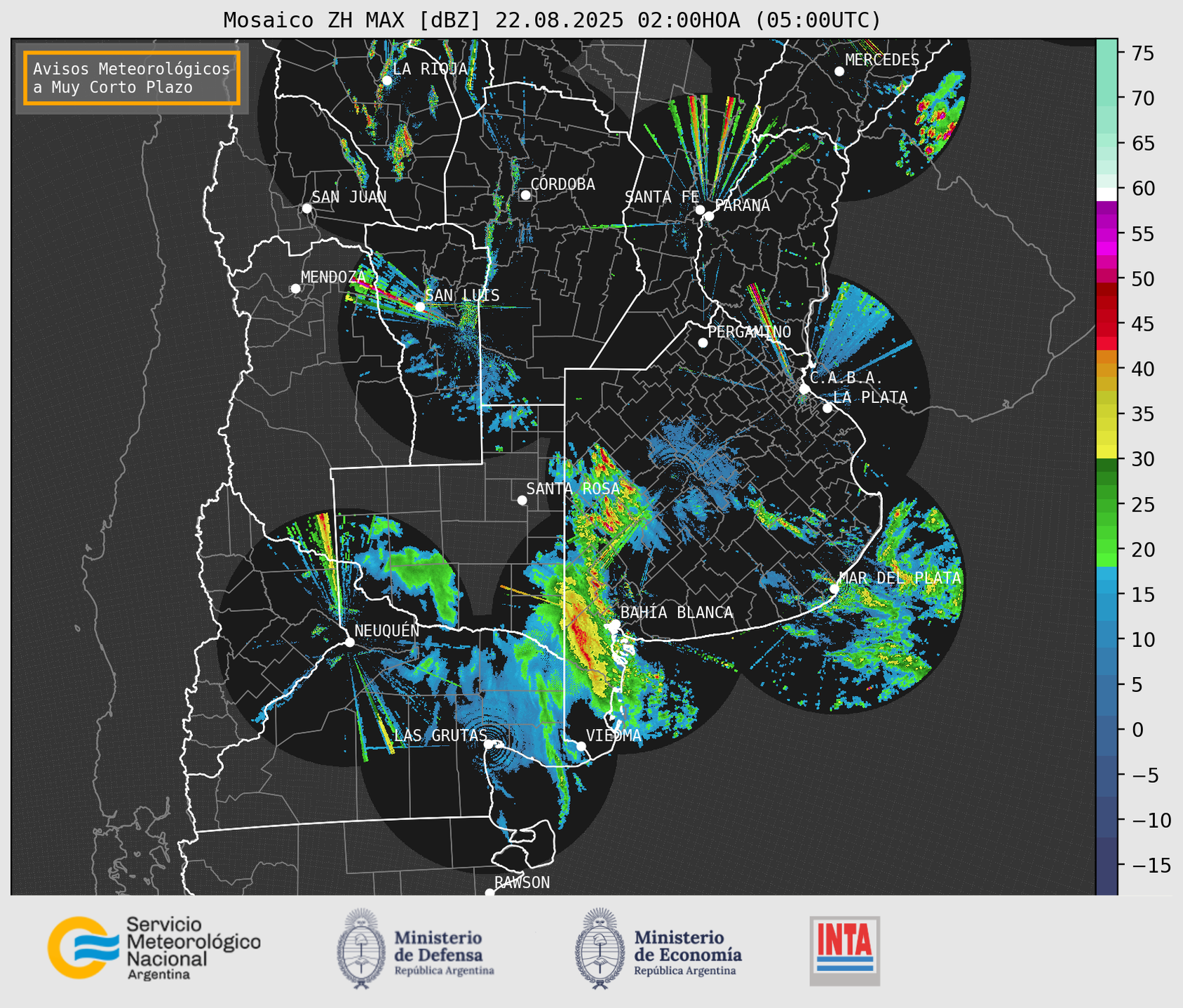The height and width of the screenshot is (1008, 1183).
Task: Click the MAR DEL PLATA map label
Action: click(900, 578)
